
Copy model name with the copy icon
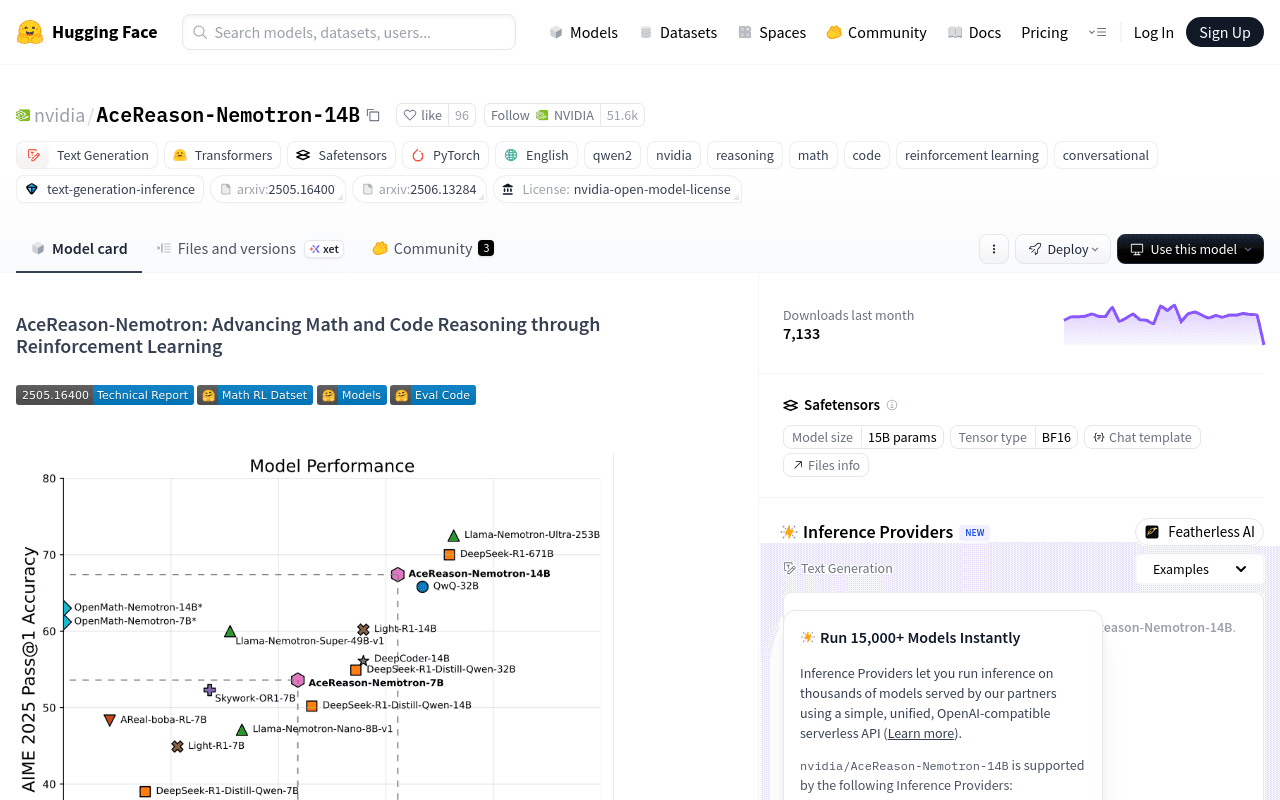coord(373,115)
